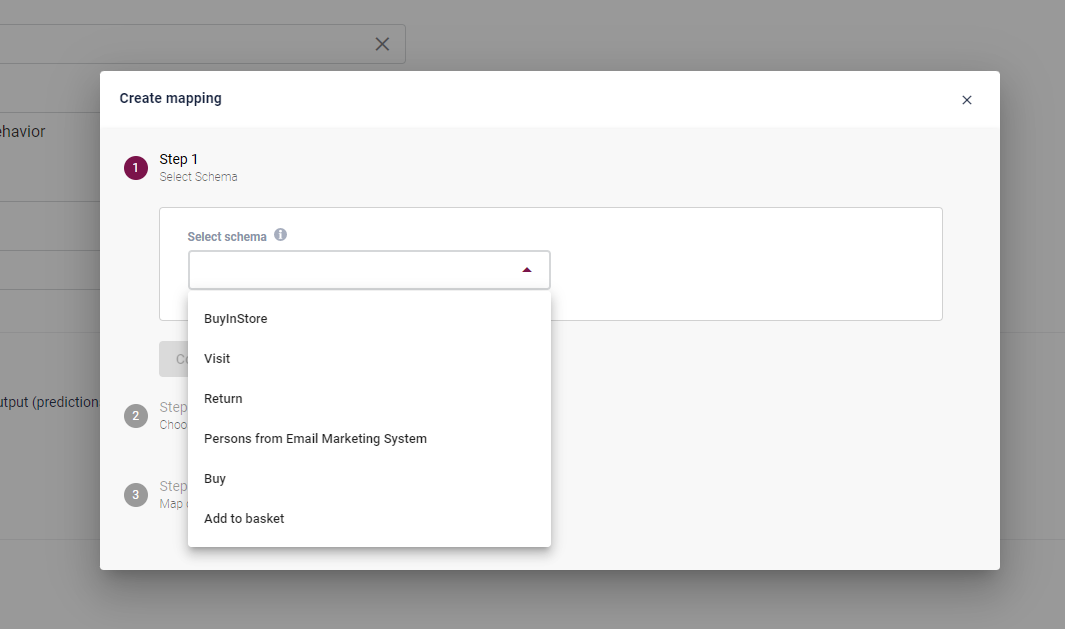Select the Visit schema option
Image resolution: width=1065 pixels, height=629 pixels.
pos(217,359)
